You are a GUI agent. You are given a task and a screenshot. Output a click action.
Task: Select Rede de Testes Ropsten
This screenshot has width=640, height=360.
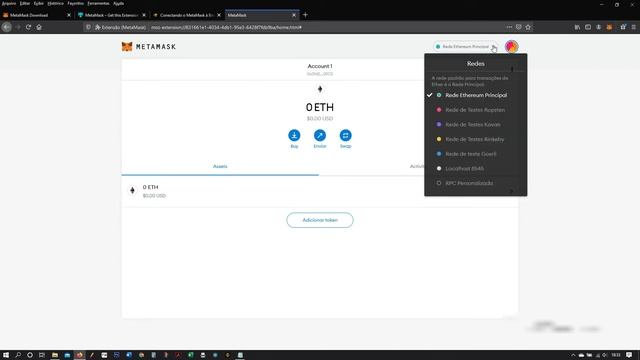coord(476,110)
